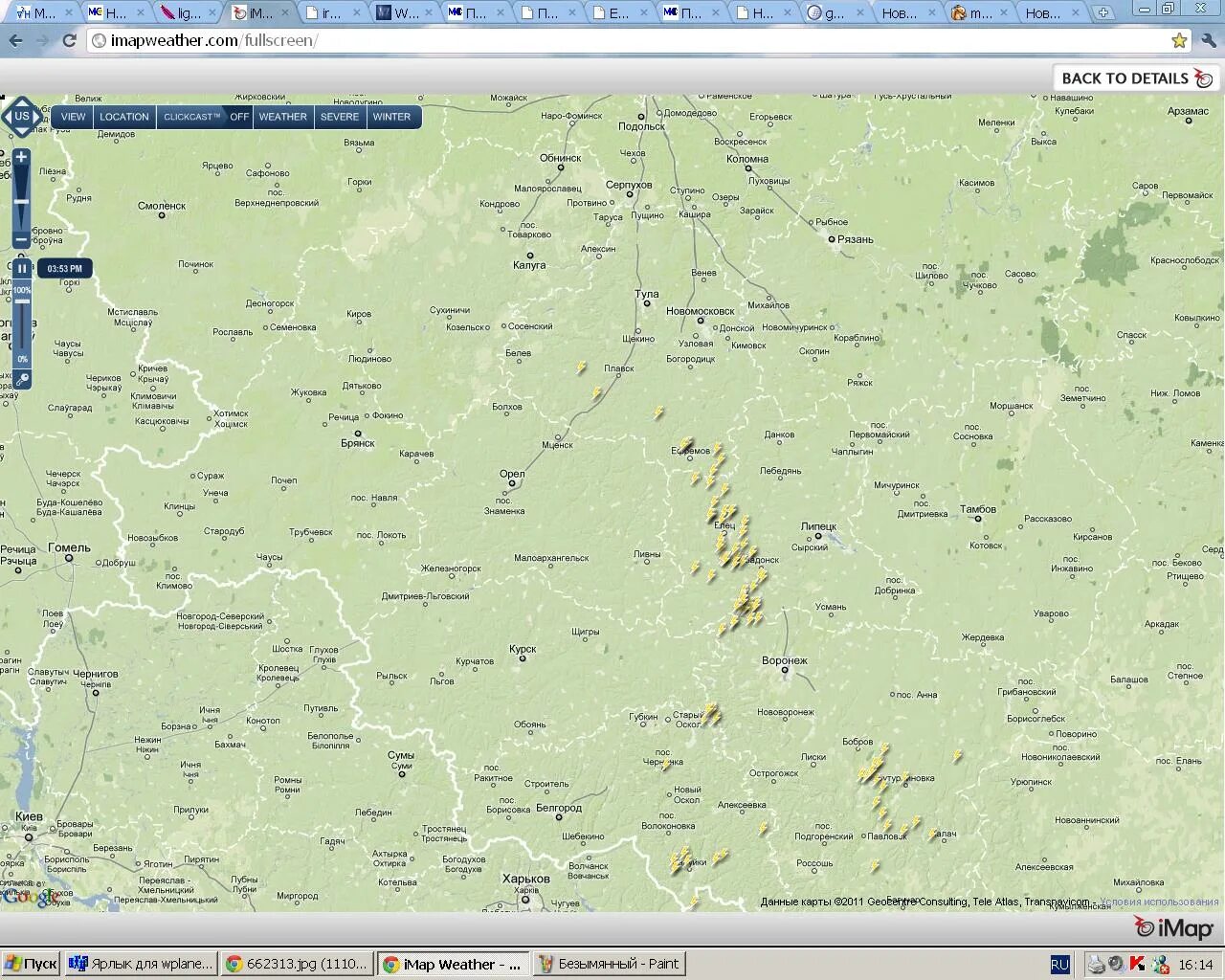This screenshot has width=1225, height=980.
Task: Zoom in with the plus button
Action: pyautogui.click(x=21, y=157)
